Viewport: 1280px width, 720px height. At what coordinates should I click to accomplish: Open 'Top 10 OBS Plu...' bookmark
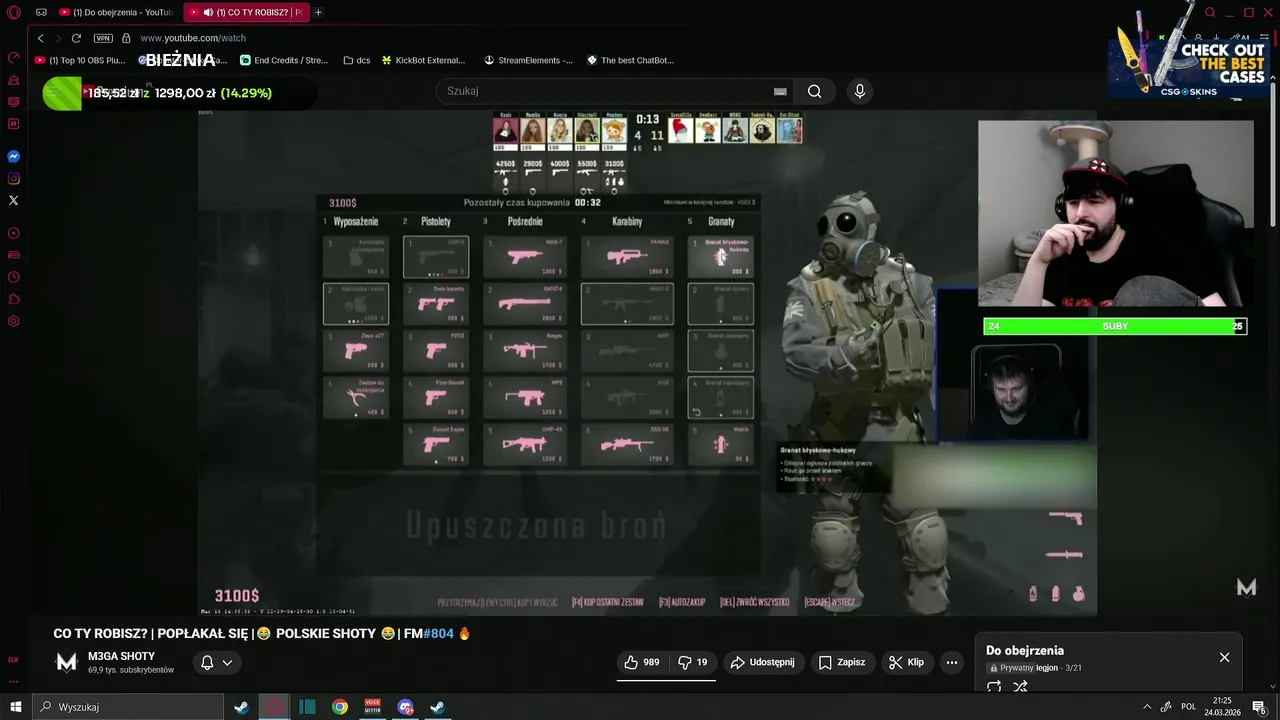pos(80,60)
